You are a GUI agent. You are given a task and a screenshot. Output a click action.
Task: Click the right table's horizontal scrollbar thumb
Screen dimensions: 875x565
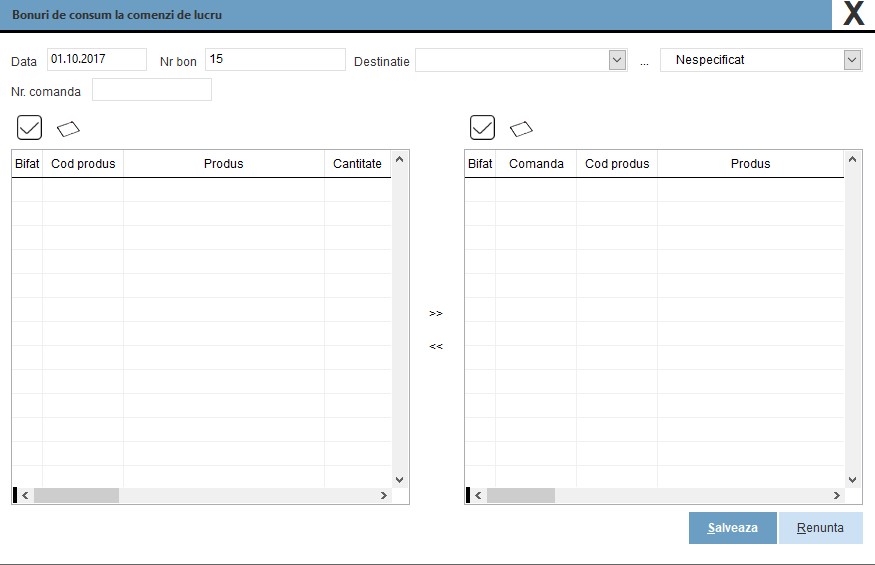click(521, 495)
